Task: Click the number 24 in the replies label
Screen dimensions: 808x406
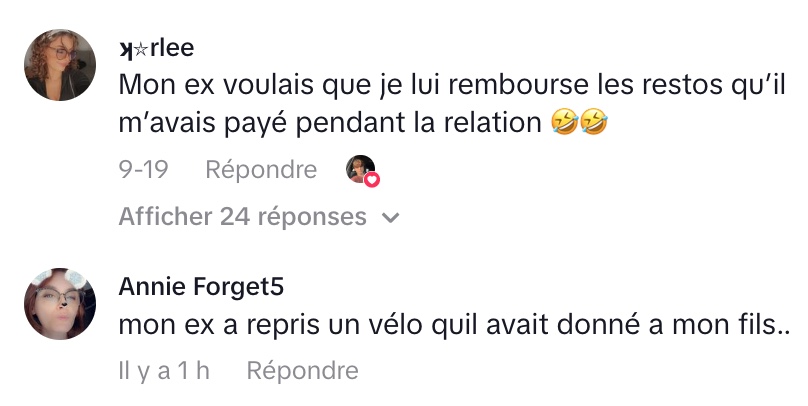Action: click(234, 216)
